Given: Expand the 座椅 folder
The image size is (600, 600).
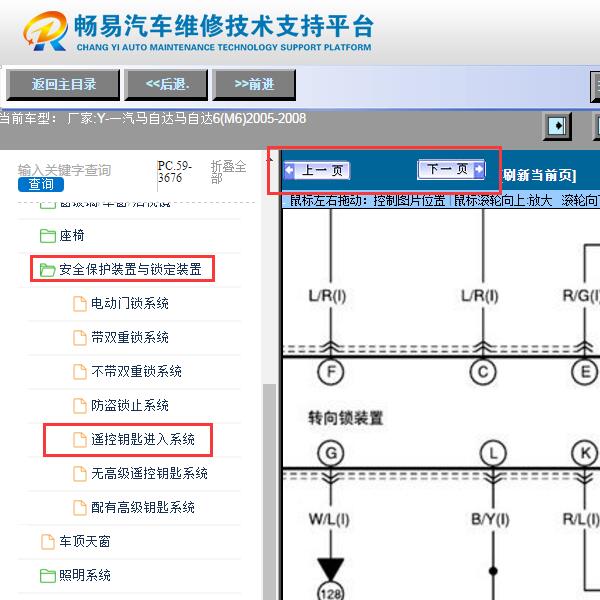Looking at the screenshot, I should point(72,236).
